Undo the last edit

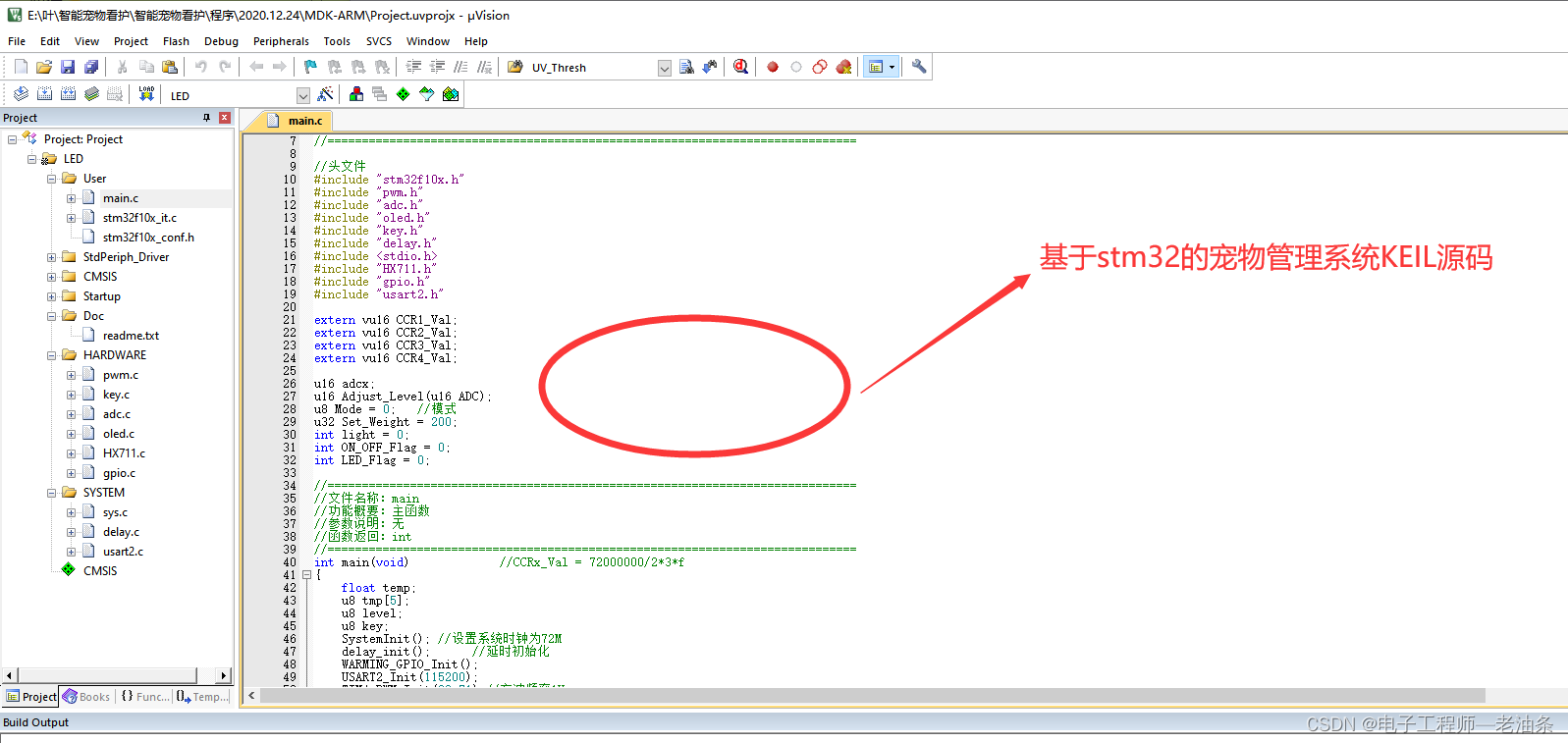[x=201, y=67]
